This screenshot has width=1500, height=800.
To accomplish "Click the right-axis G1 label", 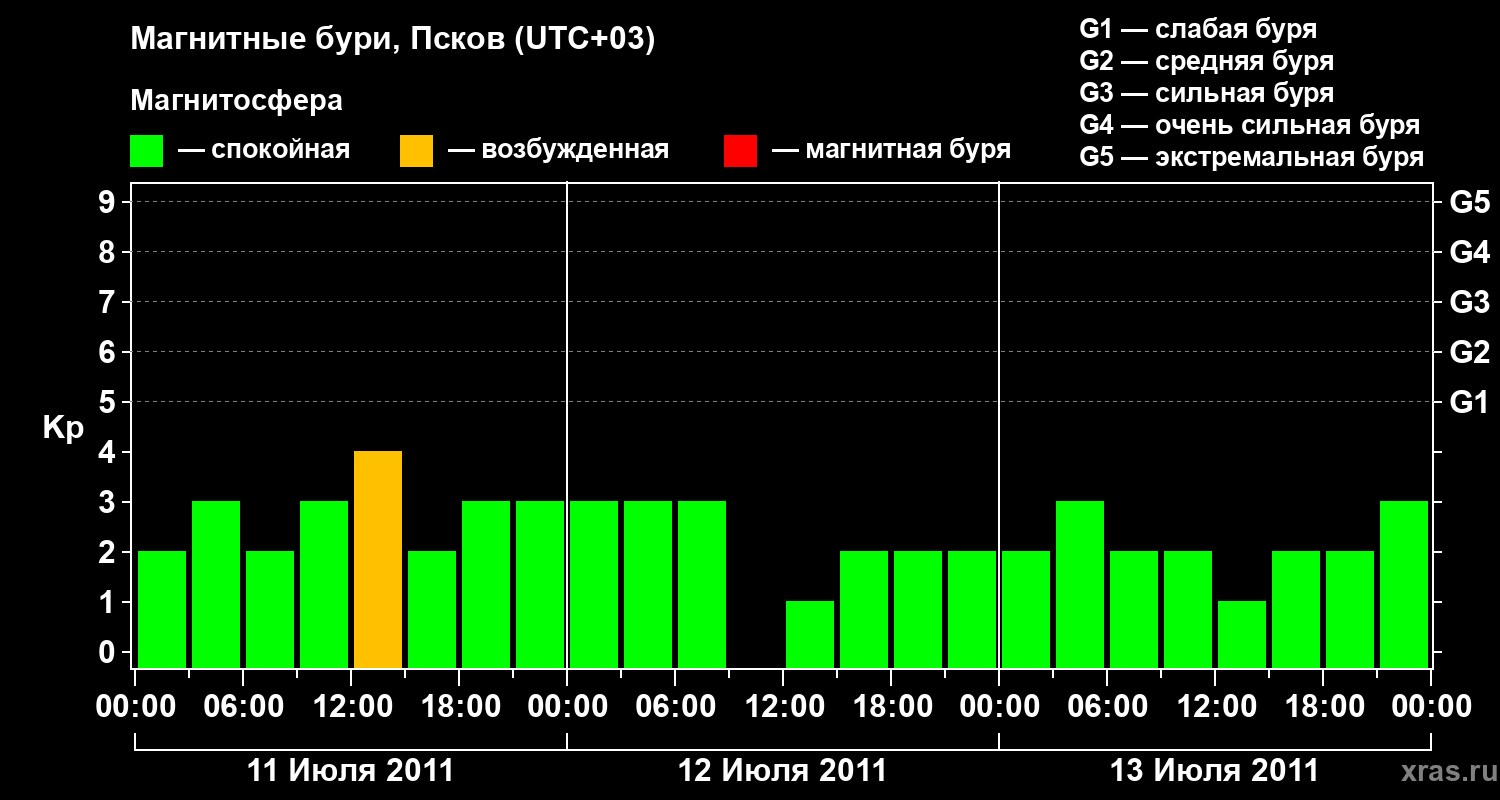I will pos(1470,403).
